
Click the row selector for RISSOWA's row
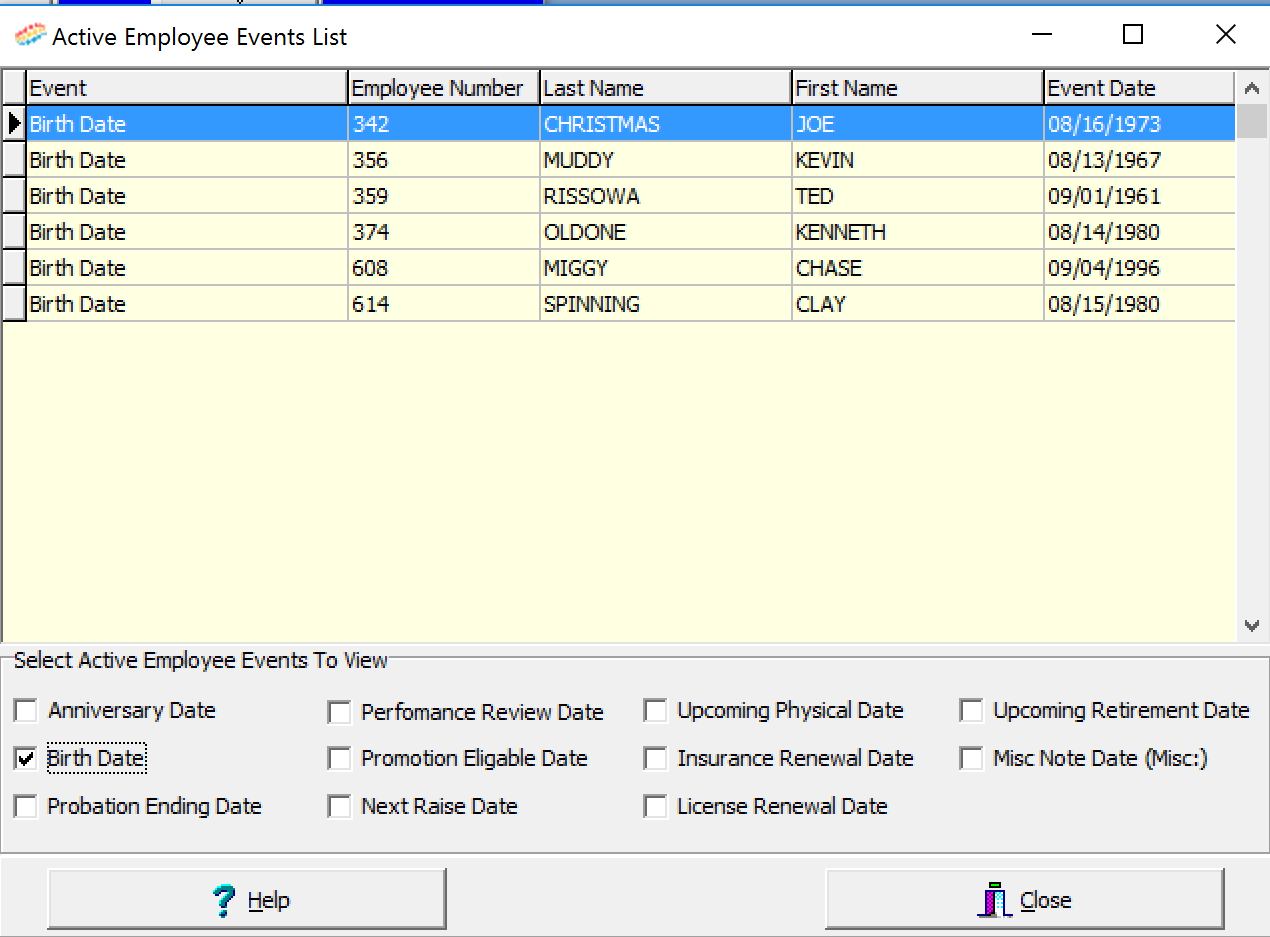pos(14,196)
